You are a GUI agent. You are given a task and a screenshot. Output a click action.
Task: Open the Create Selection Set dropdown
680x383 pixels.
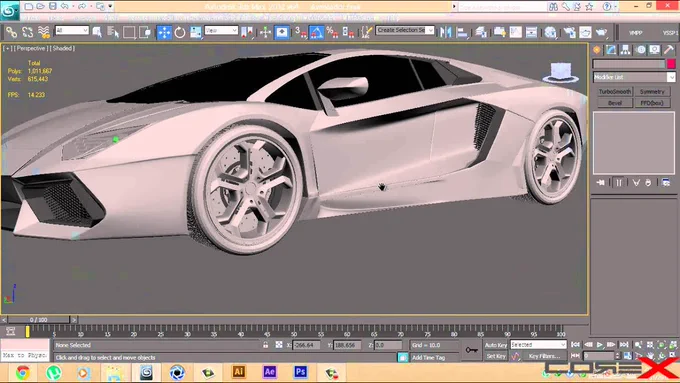pos(405,30)
